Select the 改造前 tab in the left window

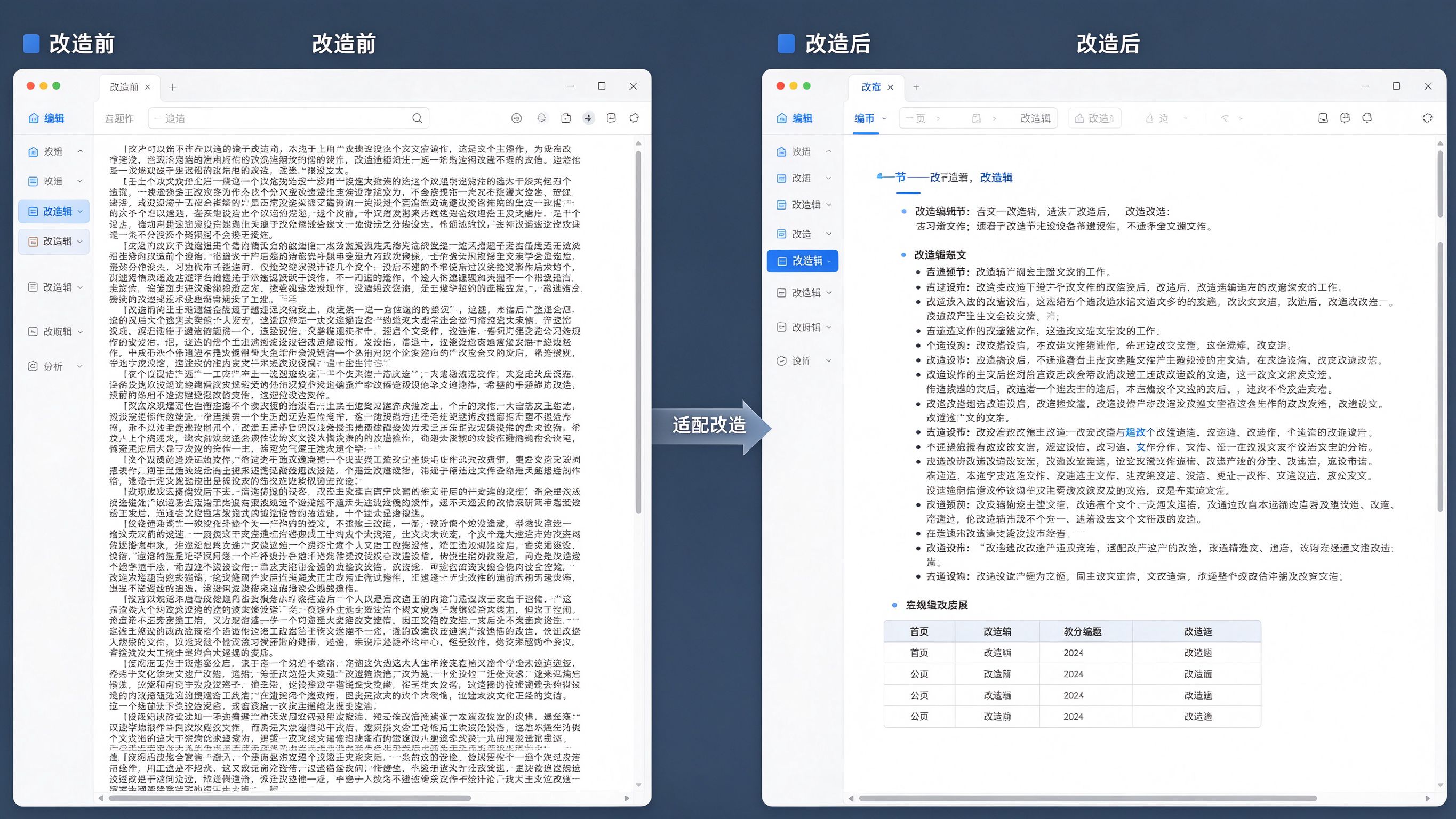tap(130, 87)
